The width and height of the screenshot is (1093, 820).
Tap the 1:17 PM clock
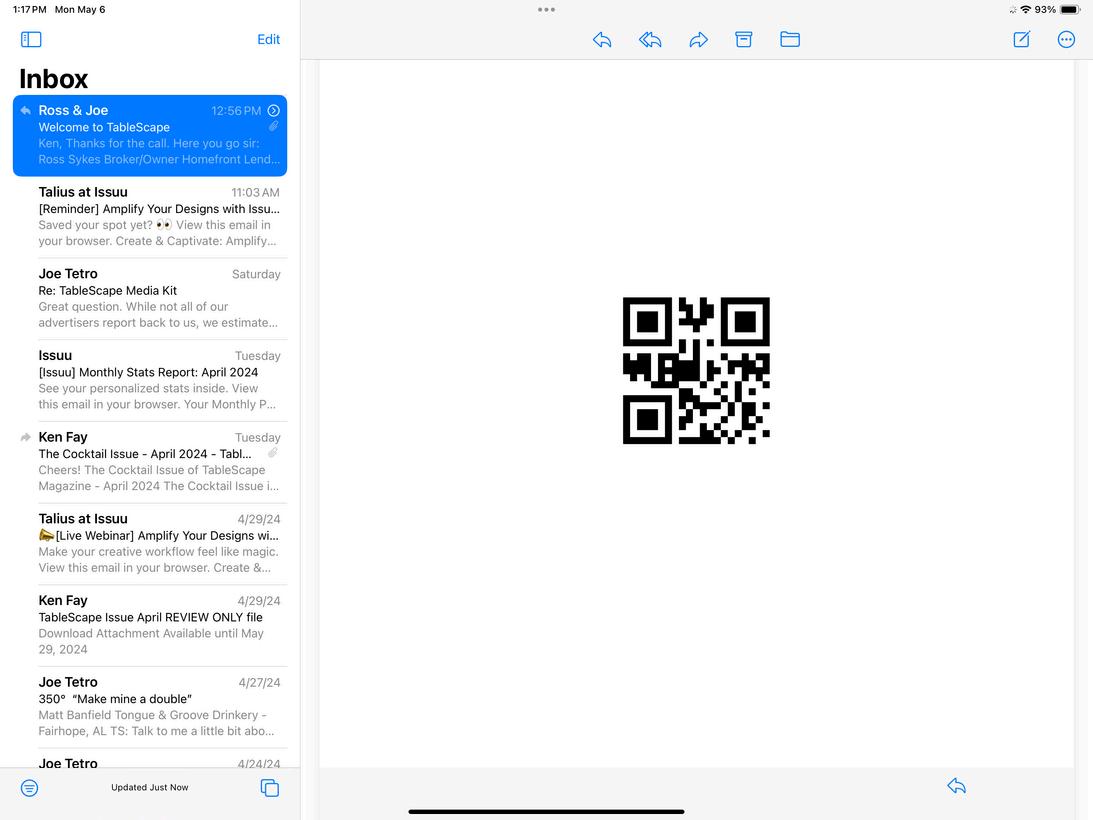click(x=29, y=10)
